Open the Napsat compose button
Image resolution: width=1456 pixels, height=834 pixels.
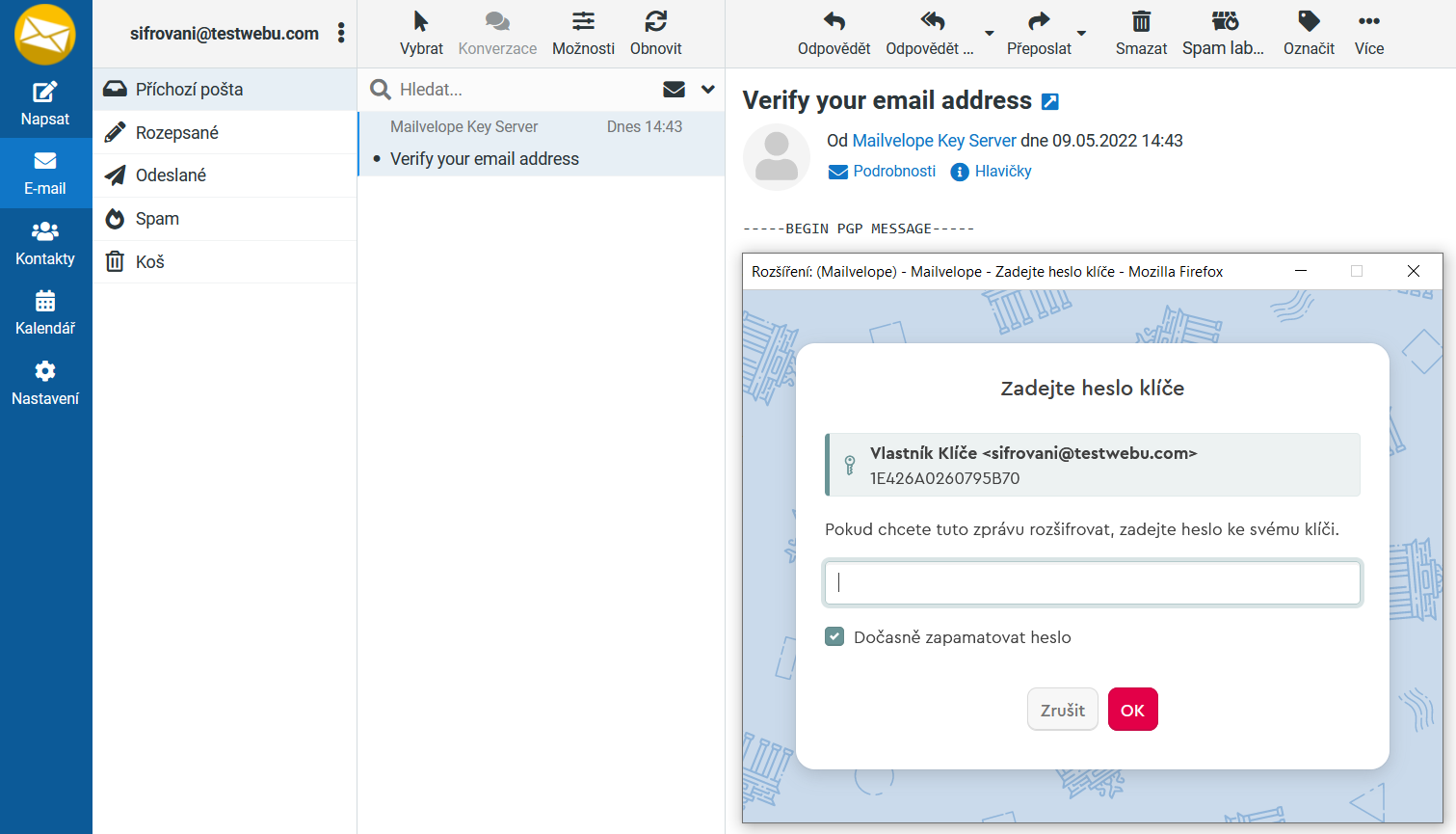tap(45, 104)
